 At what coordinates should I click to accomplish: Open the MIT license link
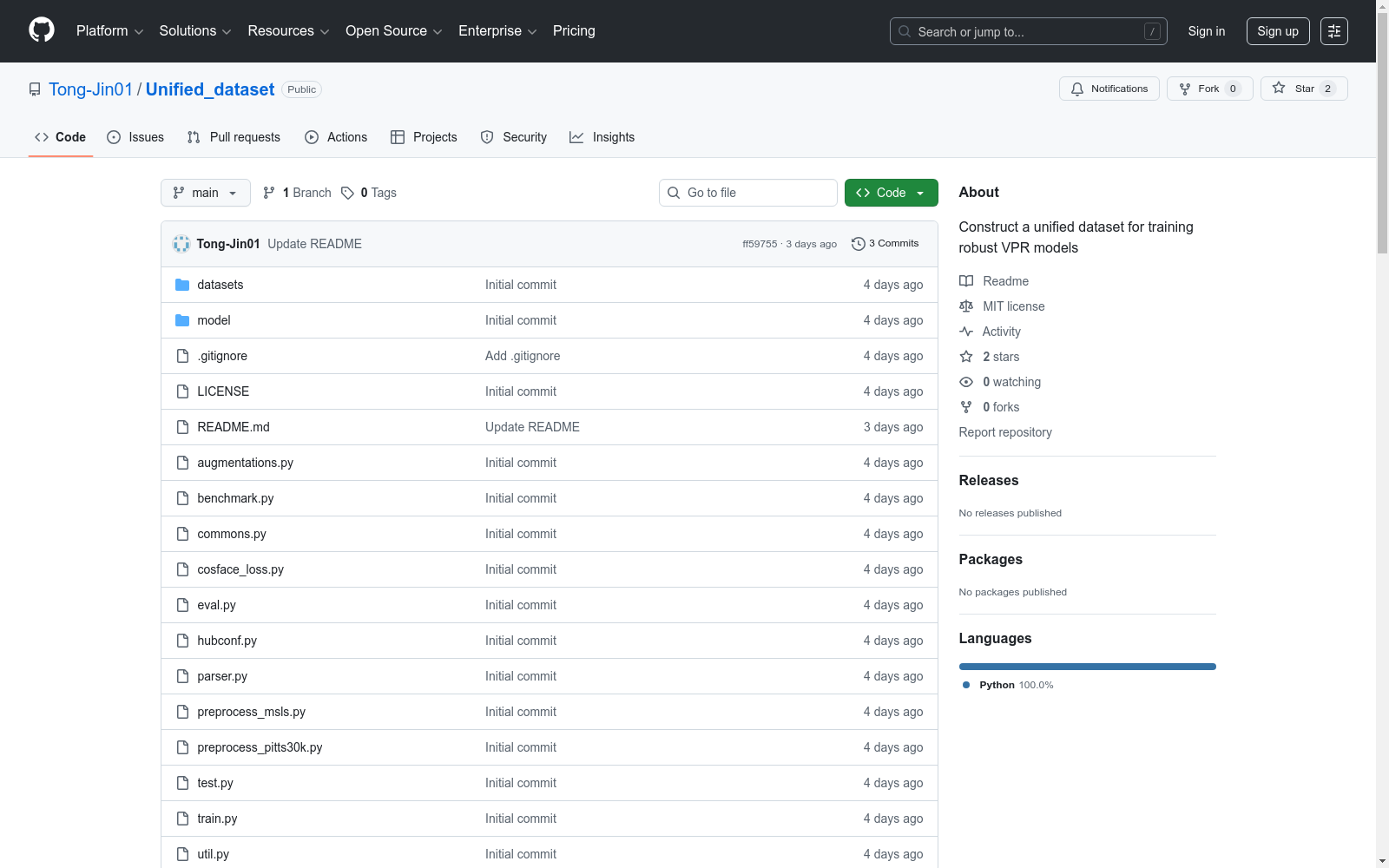pos(1002,306)
